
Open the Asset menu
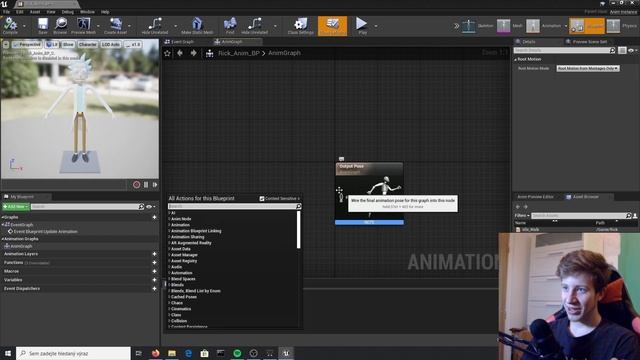point(35,12)
